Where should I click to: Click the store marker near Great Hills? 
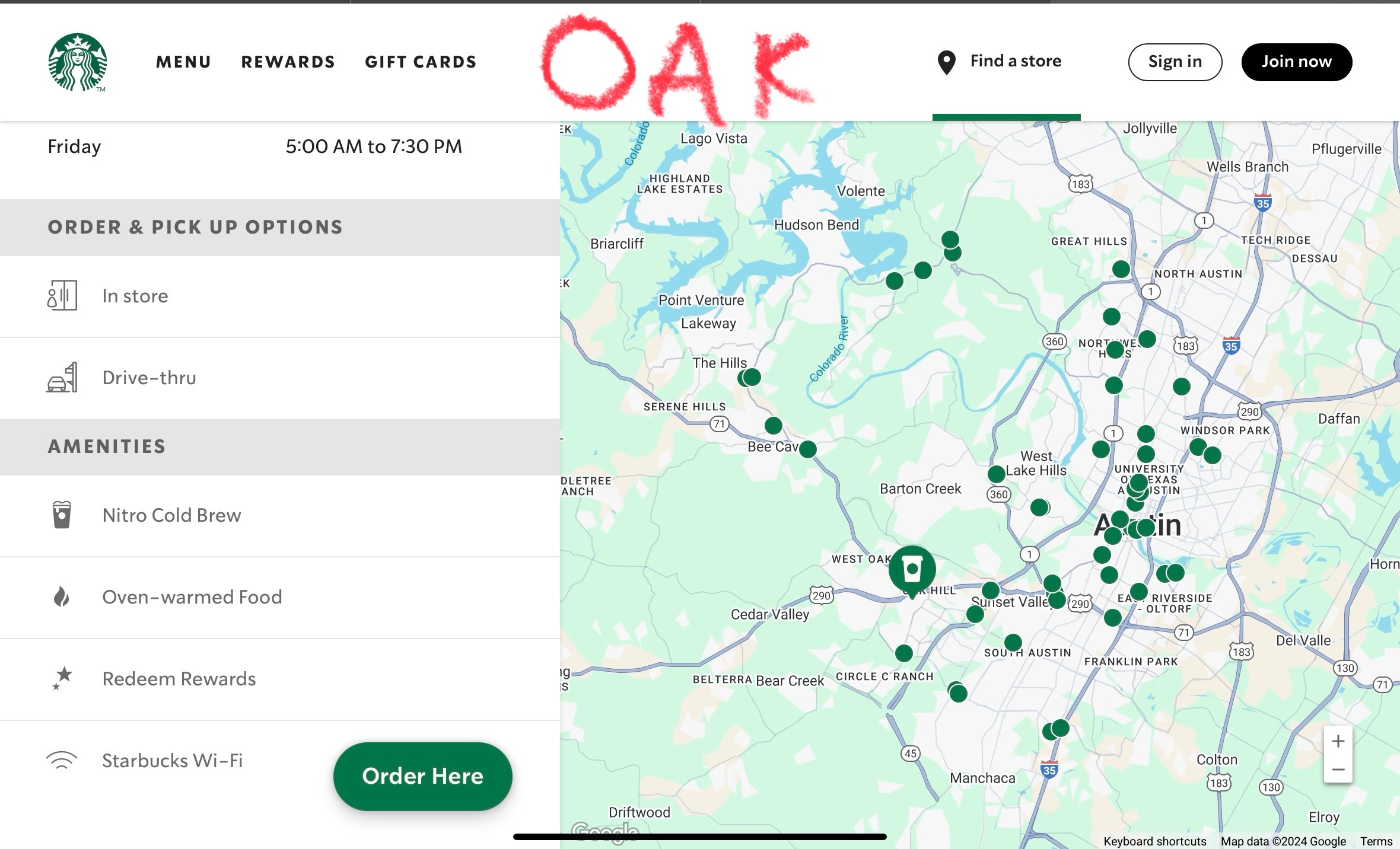(x=1121, y=269)
